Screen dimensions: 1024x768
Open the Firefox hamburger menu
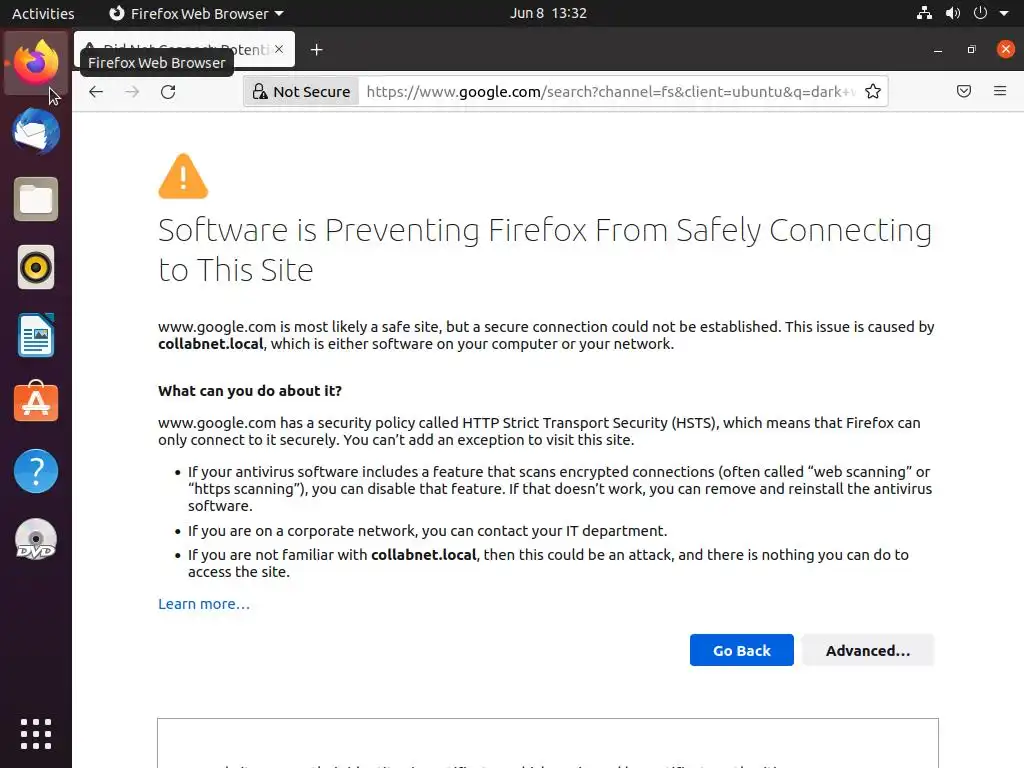click(1000, 92)
